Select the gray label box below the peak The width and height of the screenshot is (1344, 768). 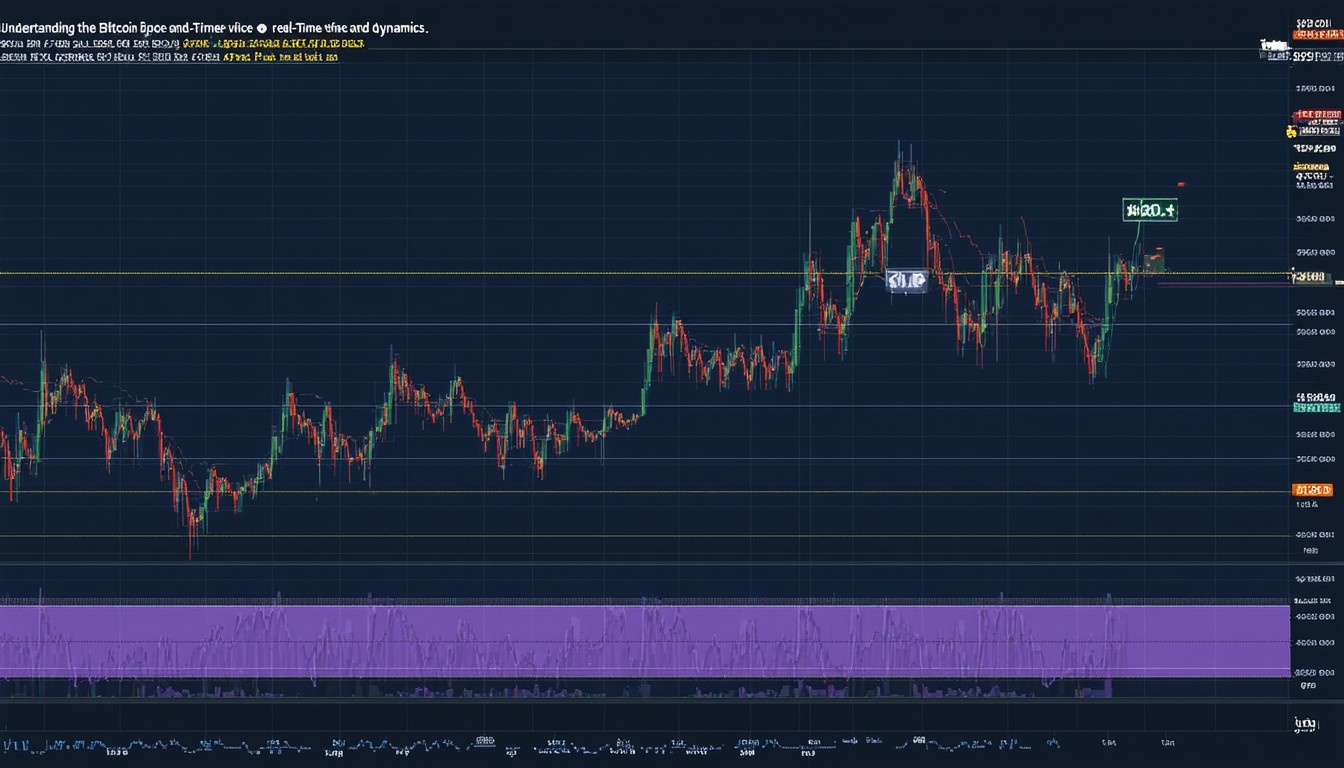point(906,281)
